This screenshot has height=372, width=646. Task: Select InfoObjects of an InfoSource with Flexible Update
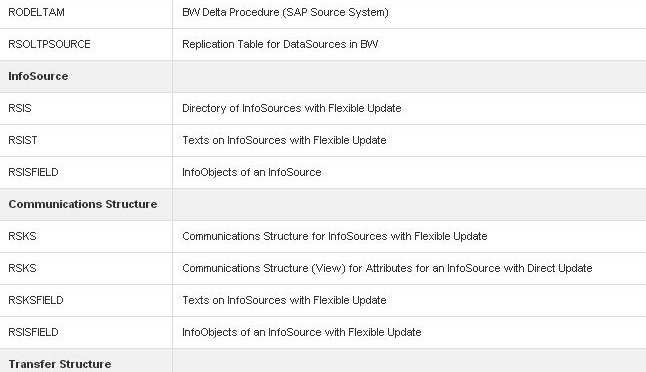click(x=302, y=332)
